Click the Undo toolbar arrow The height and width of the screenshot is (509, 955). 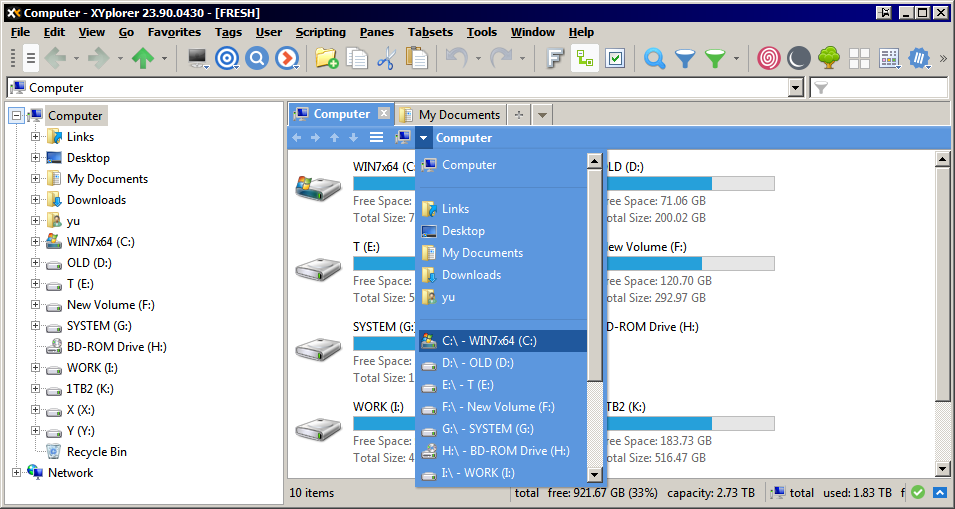click(457, 58)
